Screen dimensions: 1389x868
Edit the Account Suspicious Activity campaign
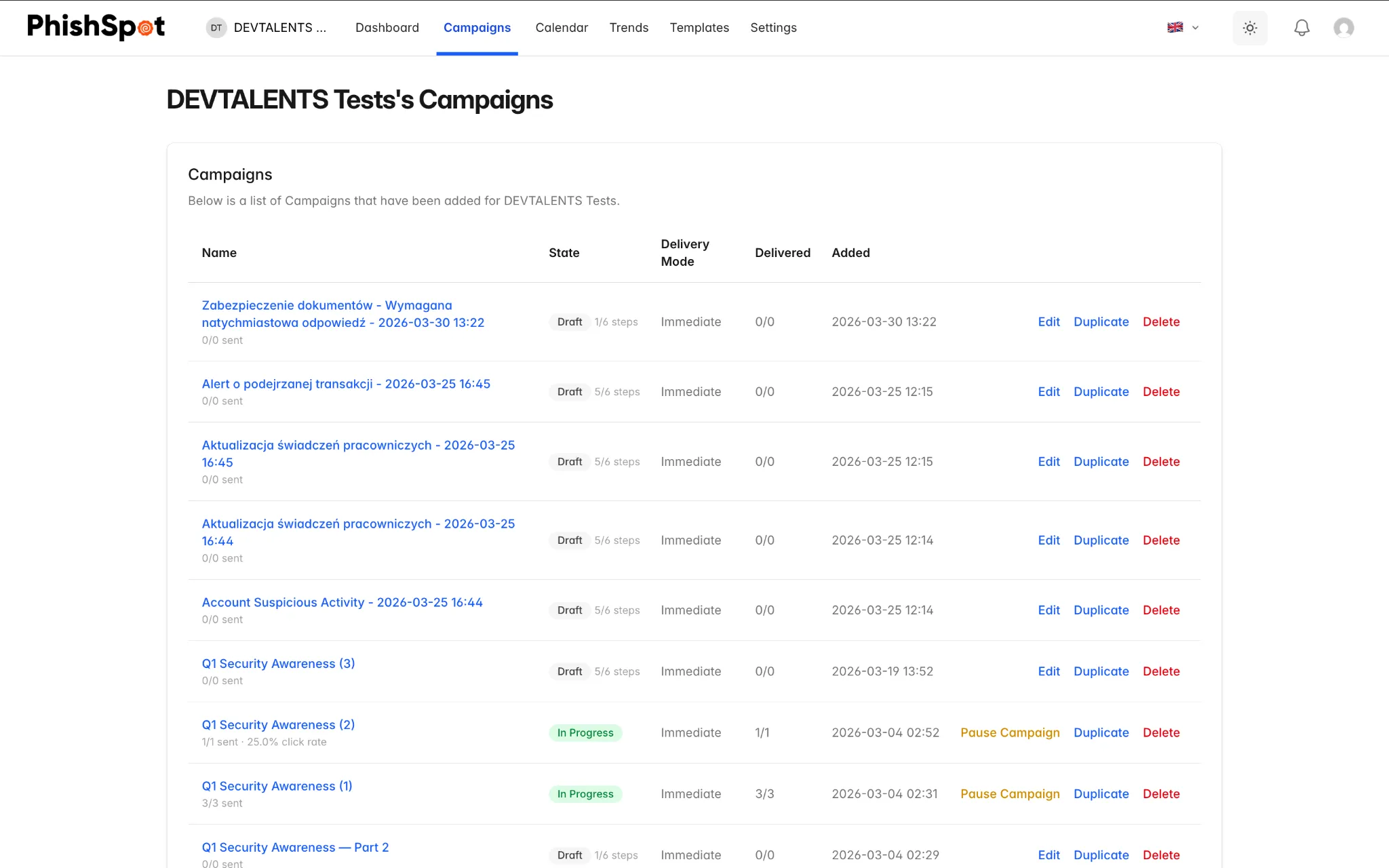(x=1049, y=610)
